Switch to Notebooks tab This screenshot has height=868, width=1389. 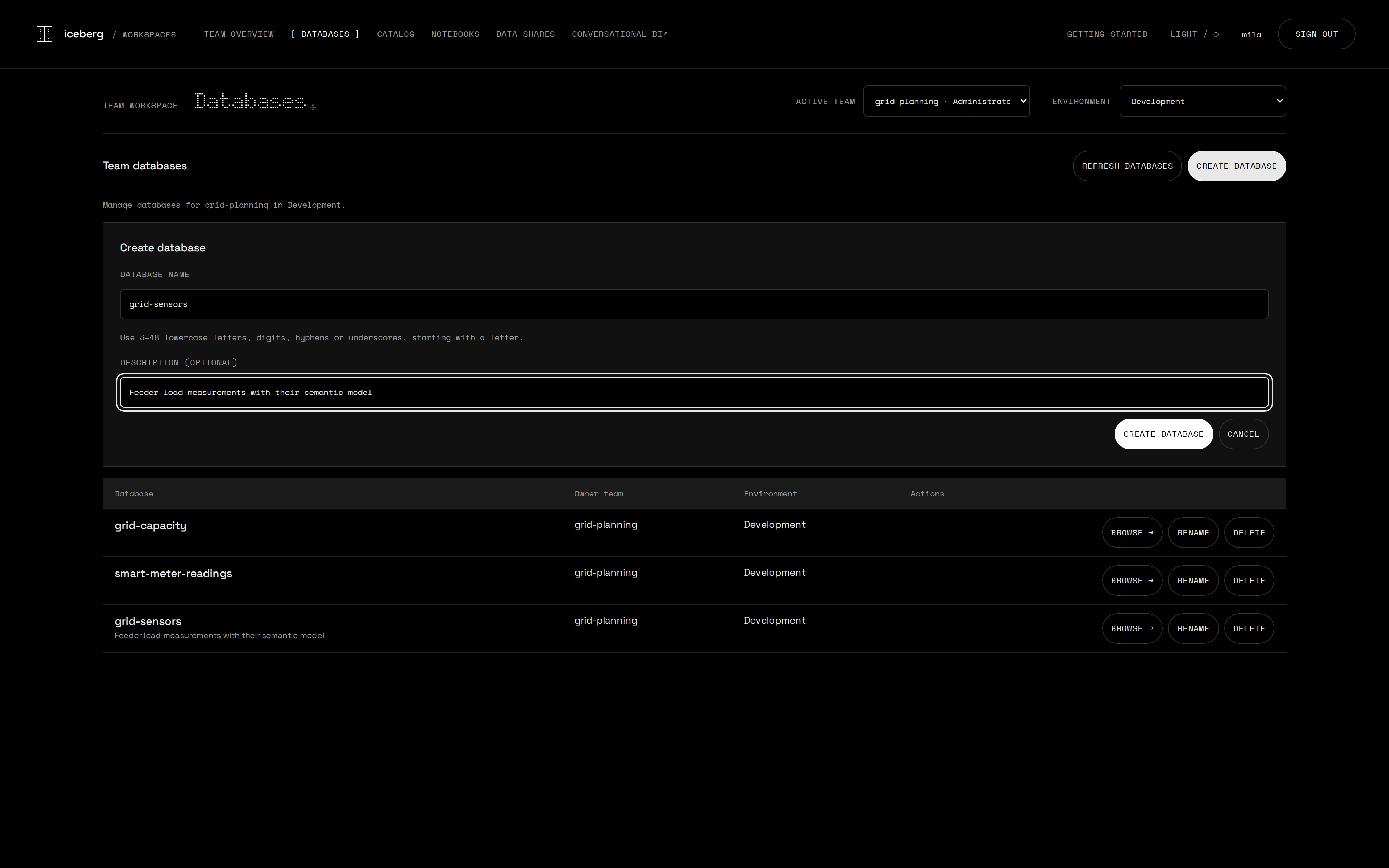[455, 34]
